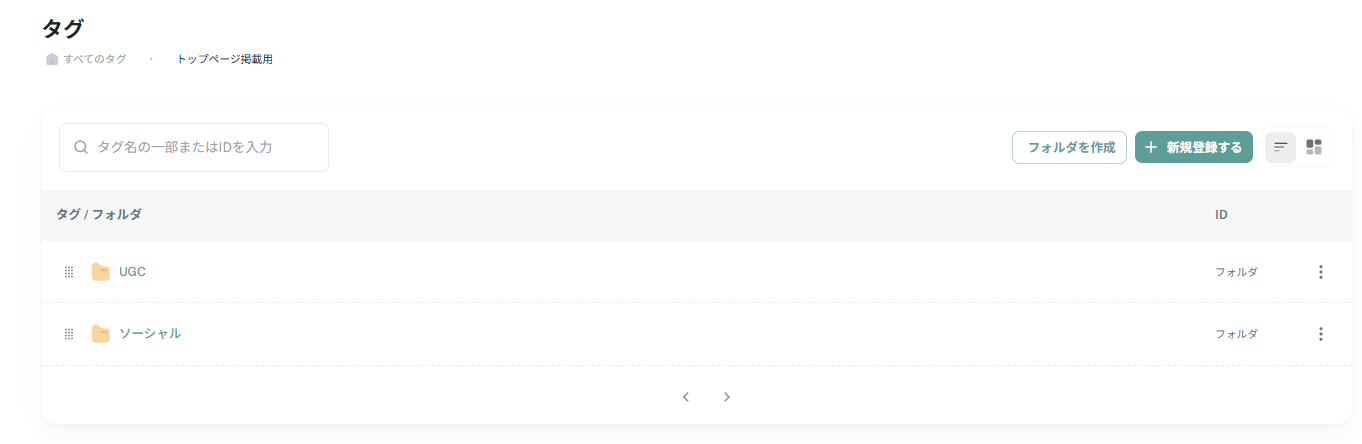Click the フォルダを作成 button

click(x=1070, y=147)
